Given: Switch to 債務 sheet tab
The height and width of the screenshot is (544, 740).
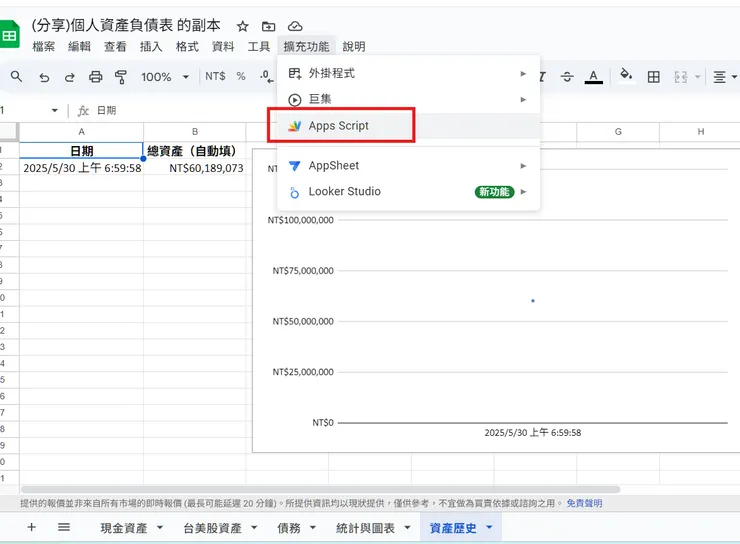Looking at the screenshot, I should (x=289, y=528).
